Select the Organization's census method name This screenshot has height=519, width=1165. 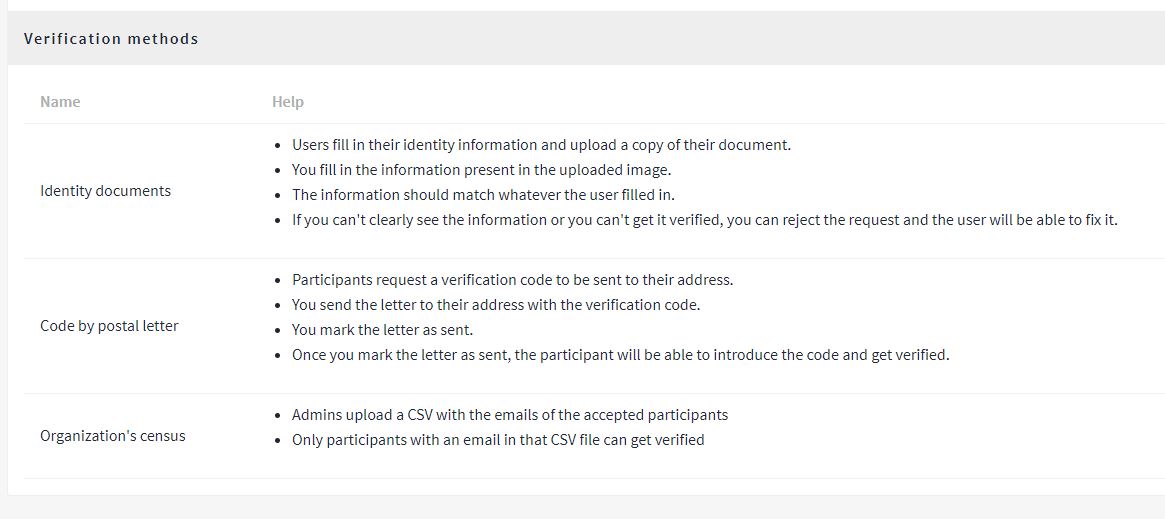click(x=113, y=436)
